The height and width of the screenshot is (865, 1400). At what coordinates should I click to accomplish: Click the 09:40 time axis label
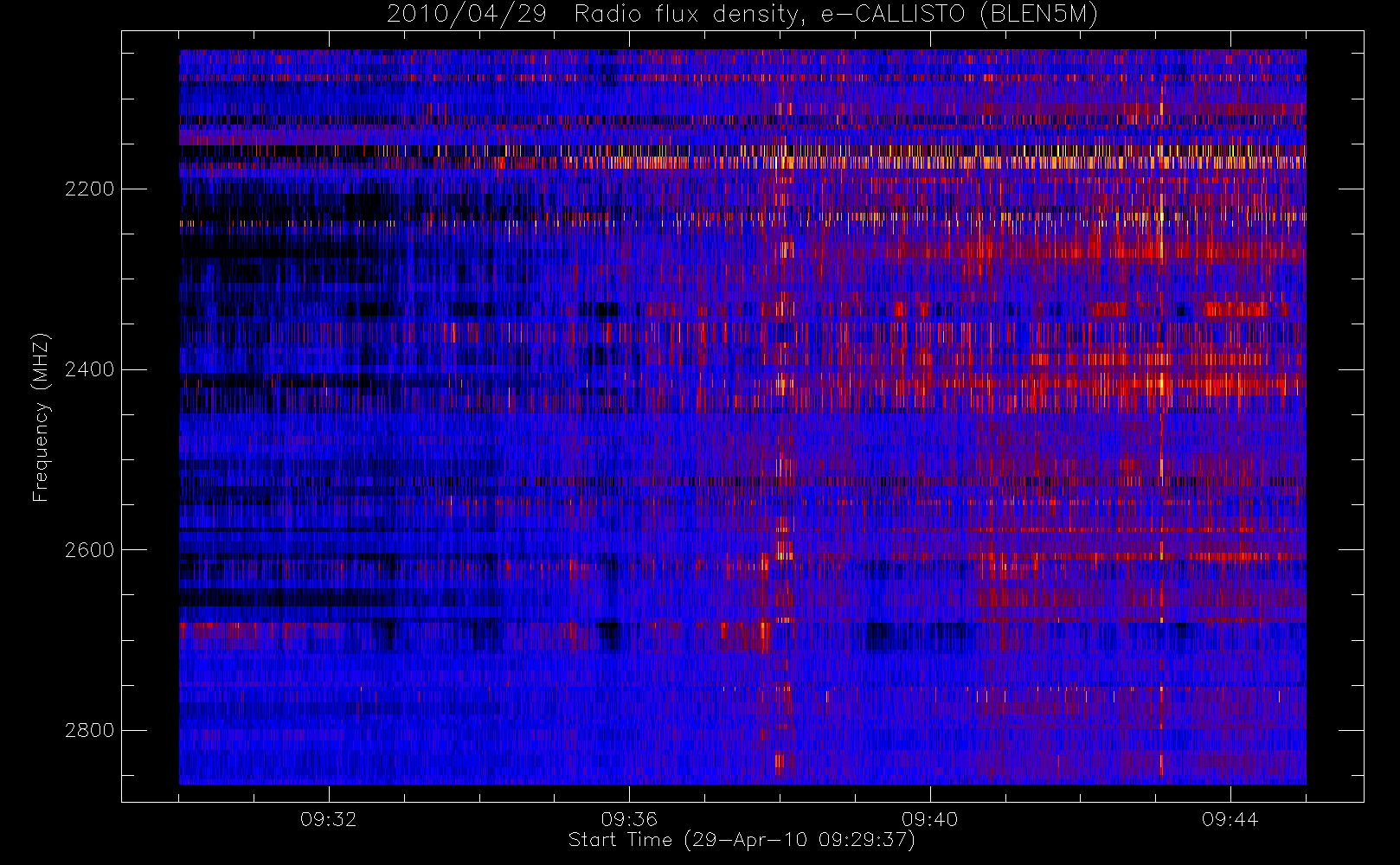point(929,819)
